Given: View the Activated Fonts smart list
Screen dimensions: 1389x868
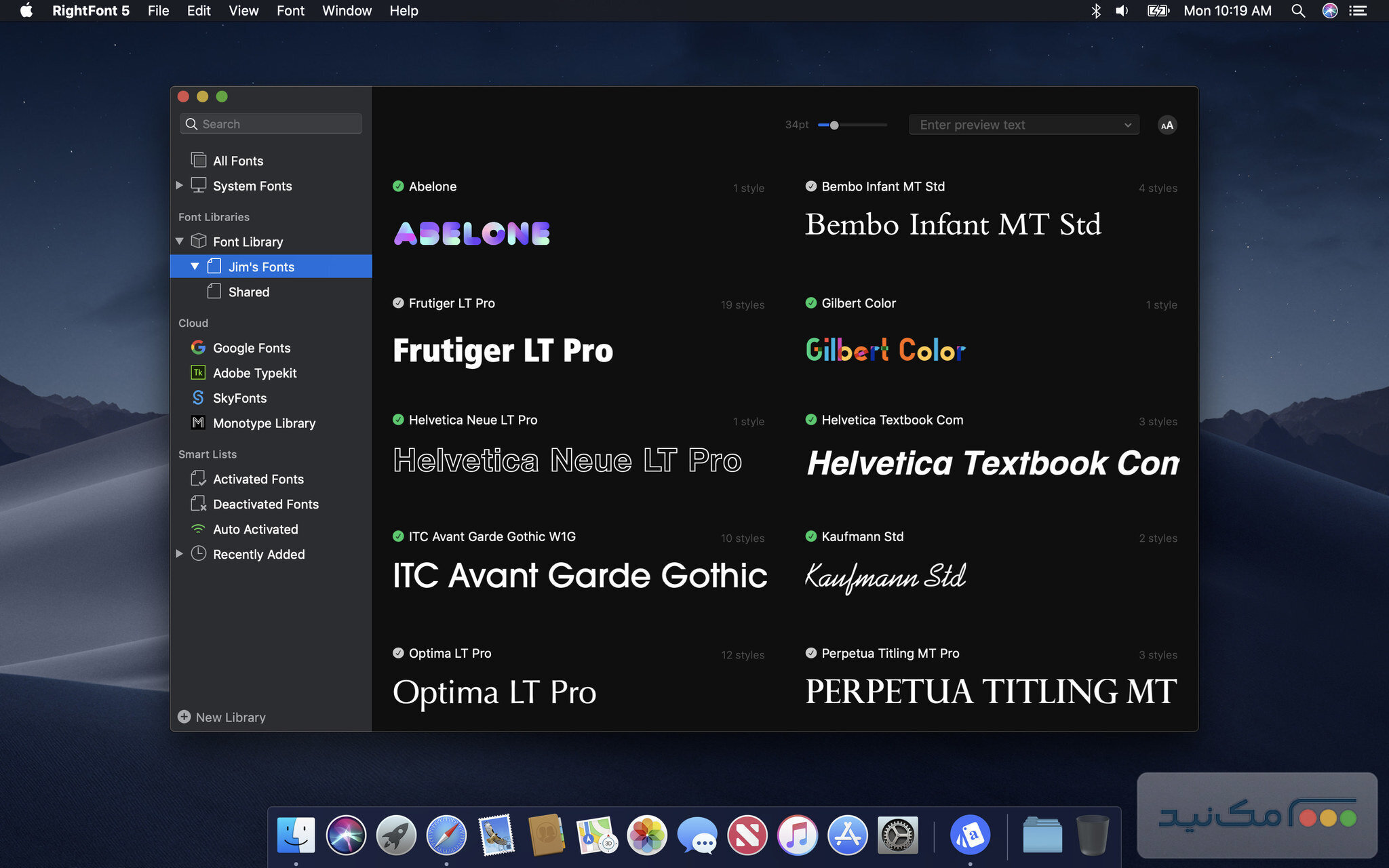Looking at the screenshot, I should (x=258, y=479).
